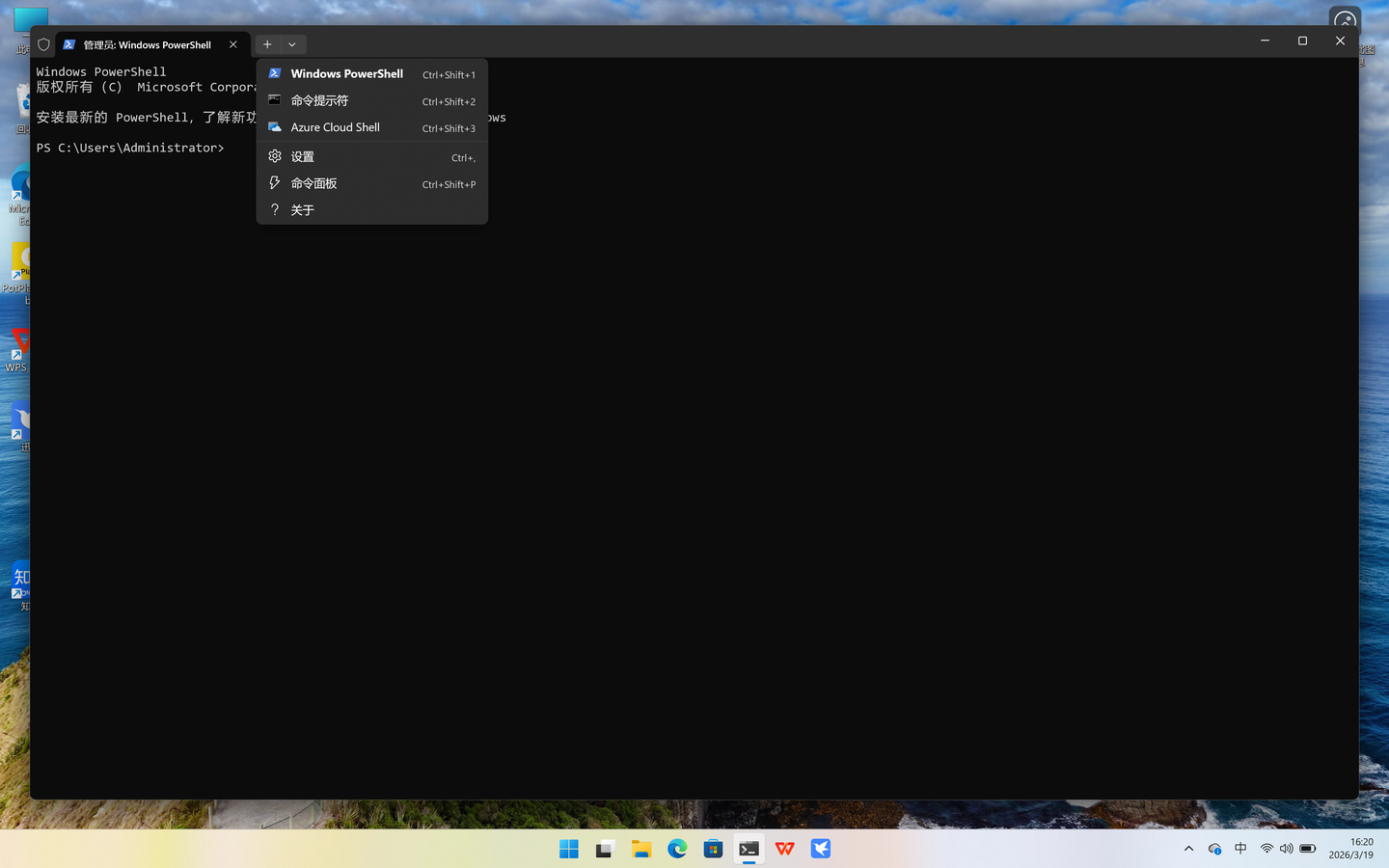The image size is (1389, 868).
Task: Show hidden tray icons chevron
Action: (x=1188, y=849)
